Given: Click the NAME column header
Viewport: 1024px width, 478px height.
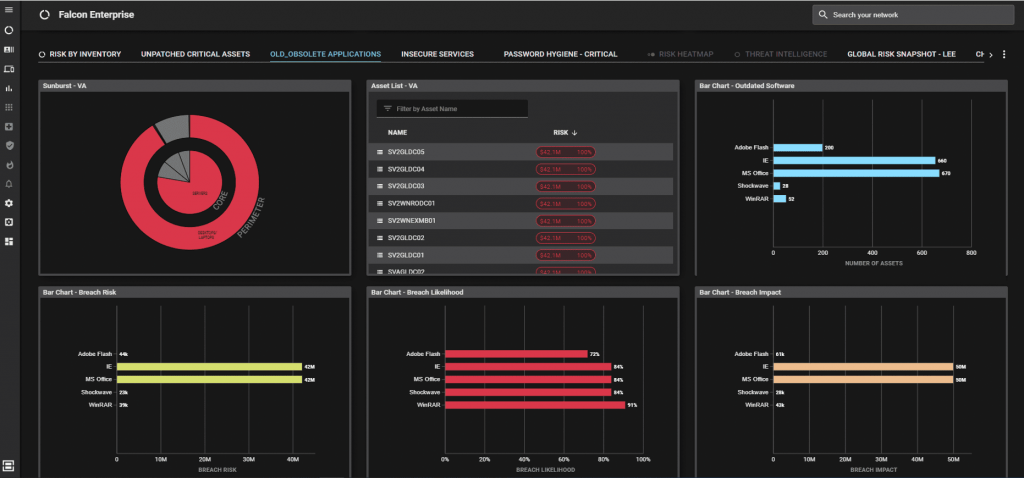Looking at the screenshot, I should [x=398, y=133].
